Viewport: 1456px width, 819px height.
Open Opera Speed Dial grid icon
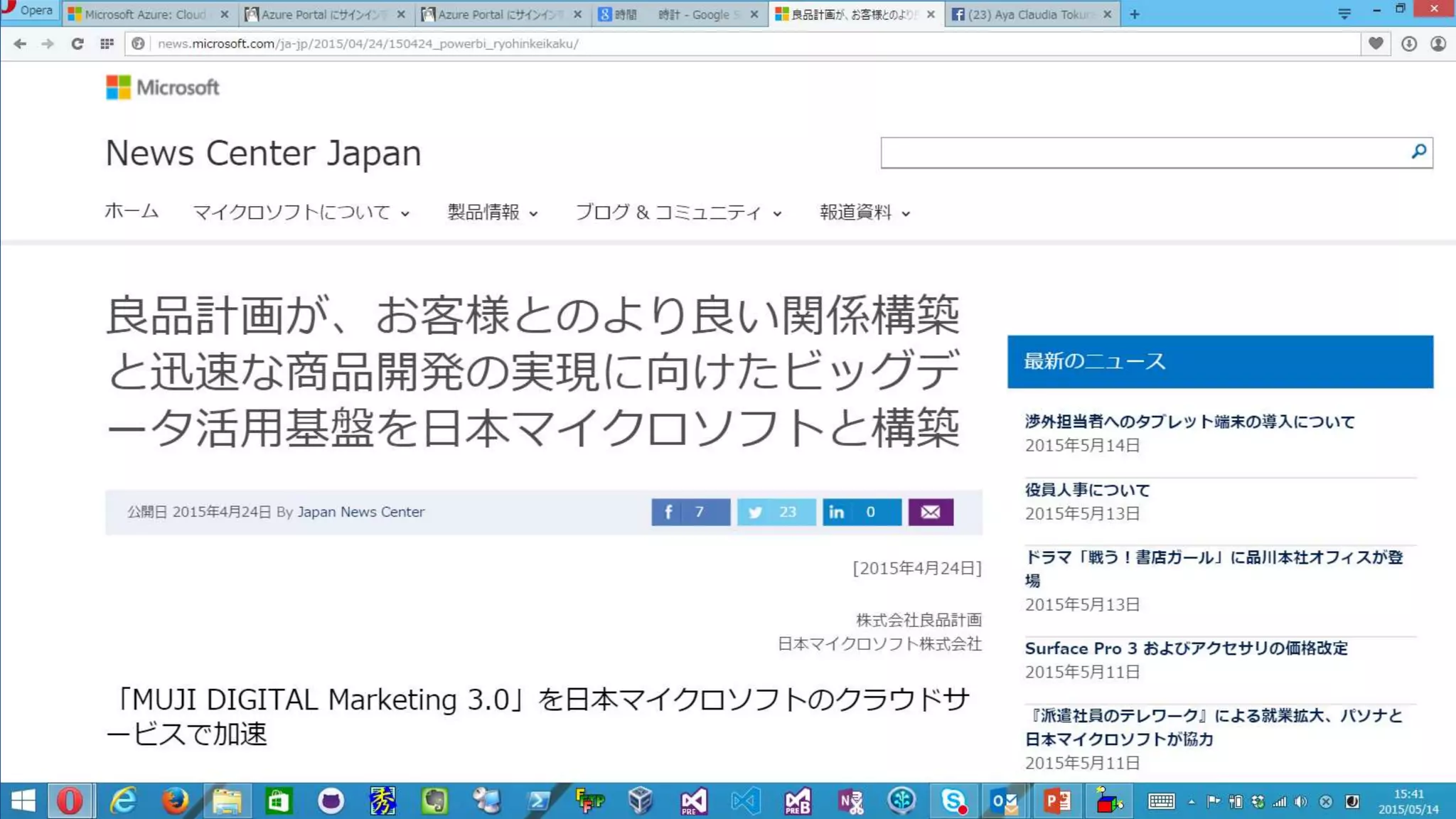coord(107,44)
